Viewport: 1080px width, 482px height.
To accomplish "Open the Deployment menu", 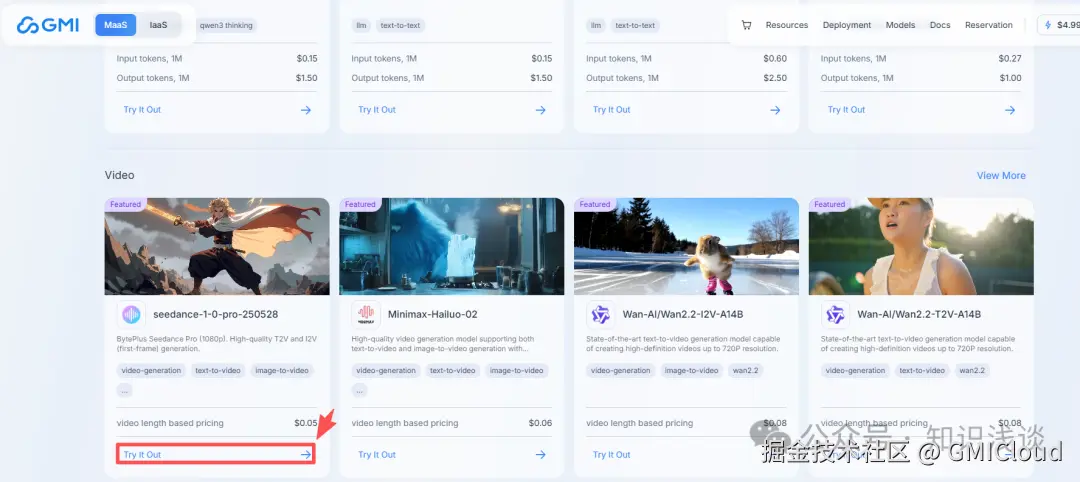I will coord(847,25).
